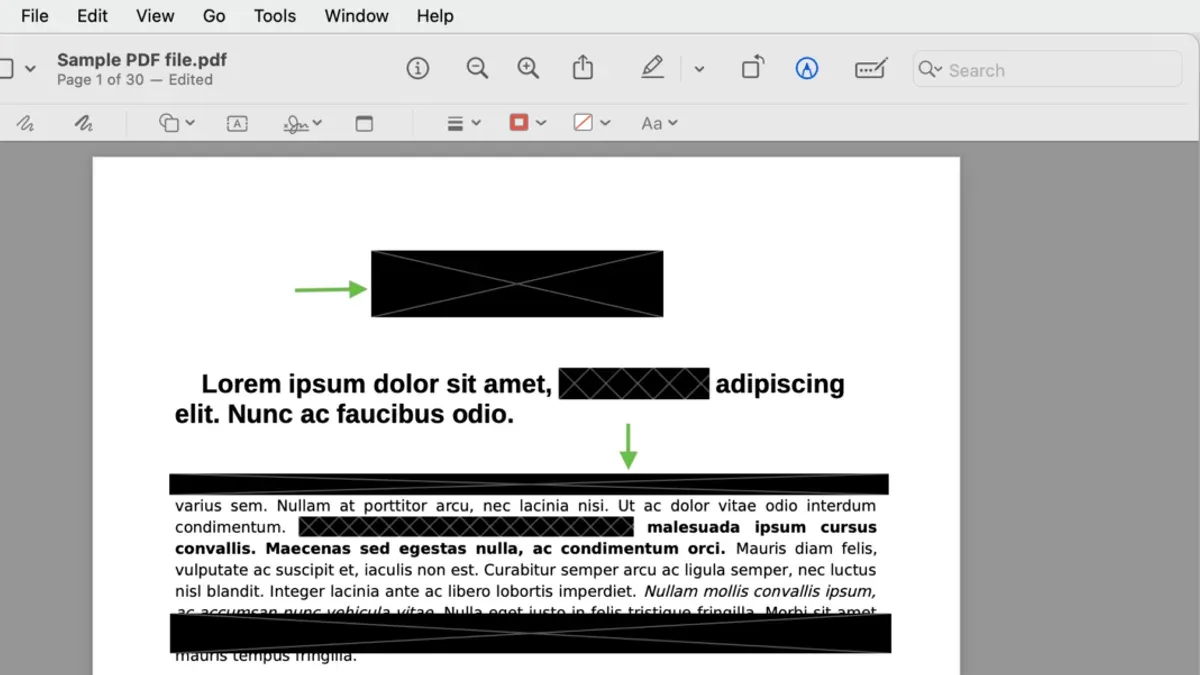Select the redaction bar after 'condimentum.'

[466, 526]
